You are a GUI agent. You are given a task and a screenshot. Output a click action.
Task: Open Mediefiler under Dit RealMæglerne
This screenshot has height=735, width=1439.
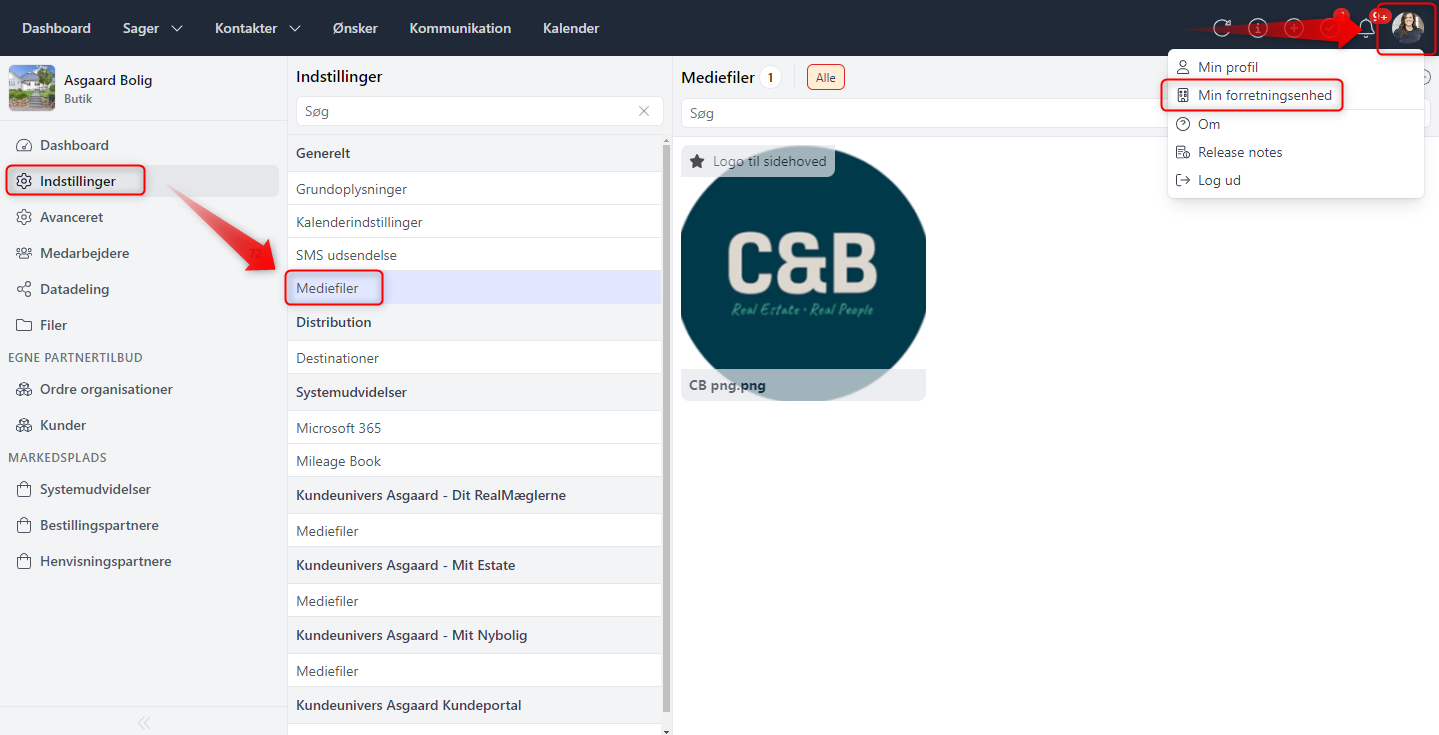point(474,531)
